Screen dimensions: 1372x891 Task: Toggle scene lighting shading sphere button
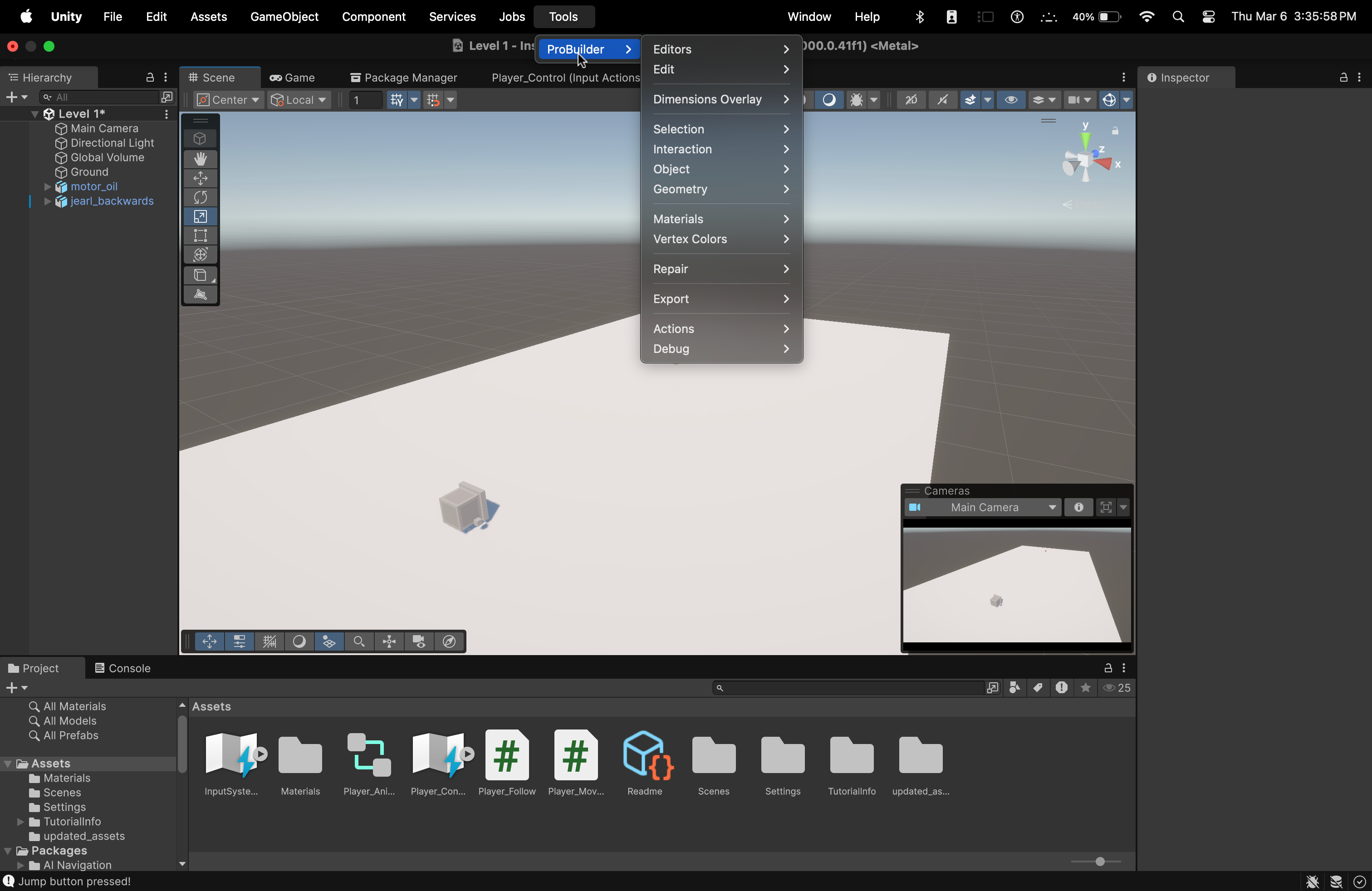(x=829, y=100)
